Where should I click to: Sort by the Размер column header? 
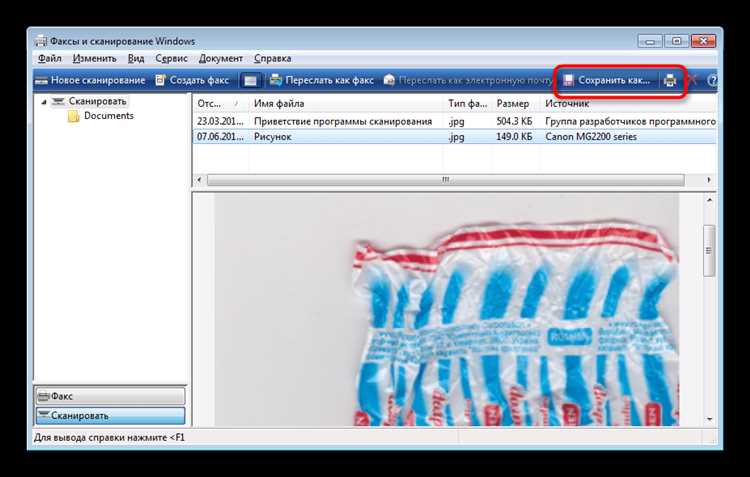click(x=516, y=103)
